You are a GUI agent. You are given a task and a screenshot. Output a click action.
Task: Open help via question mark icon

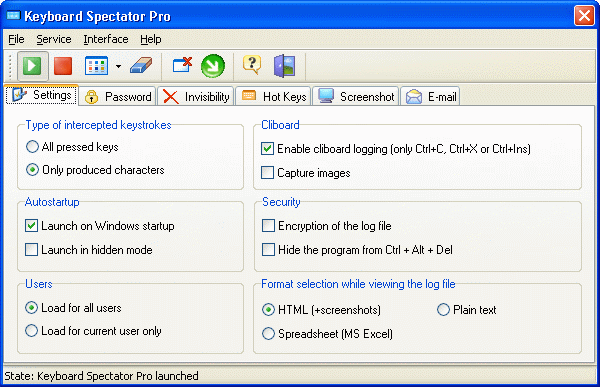point(252,64)
